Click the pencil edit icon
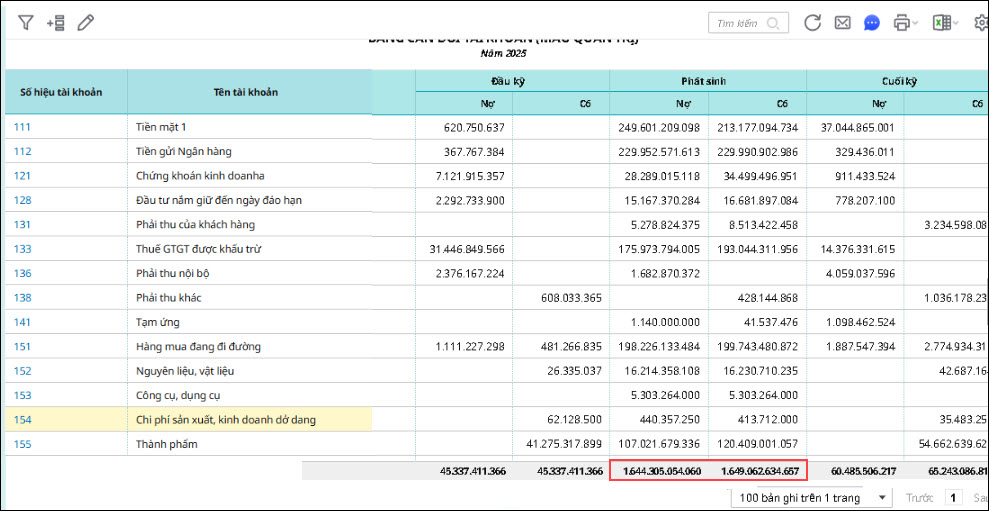 coord(86,22)
